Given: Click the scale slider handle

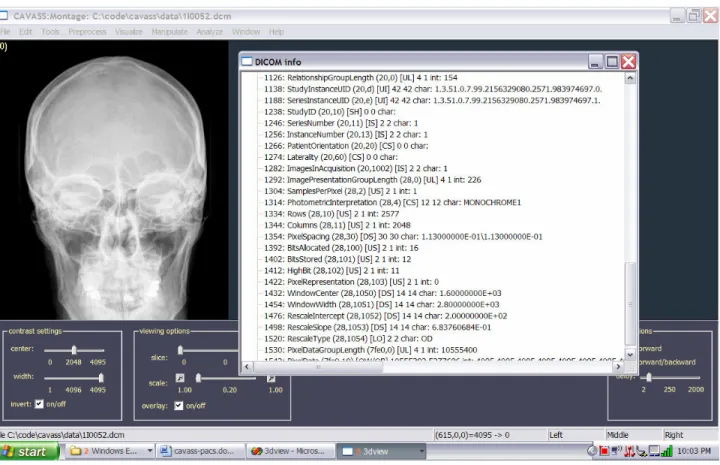Looking at the screenshot, I should click(x=198, y=378).
